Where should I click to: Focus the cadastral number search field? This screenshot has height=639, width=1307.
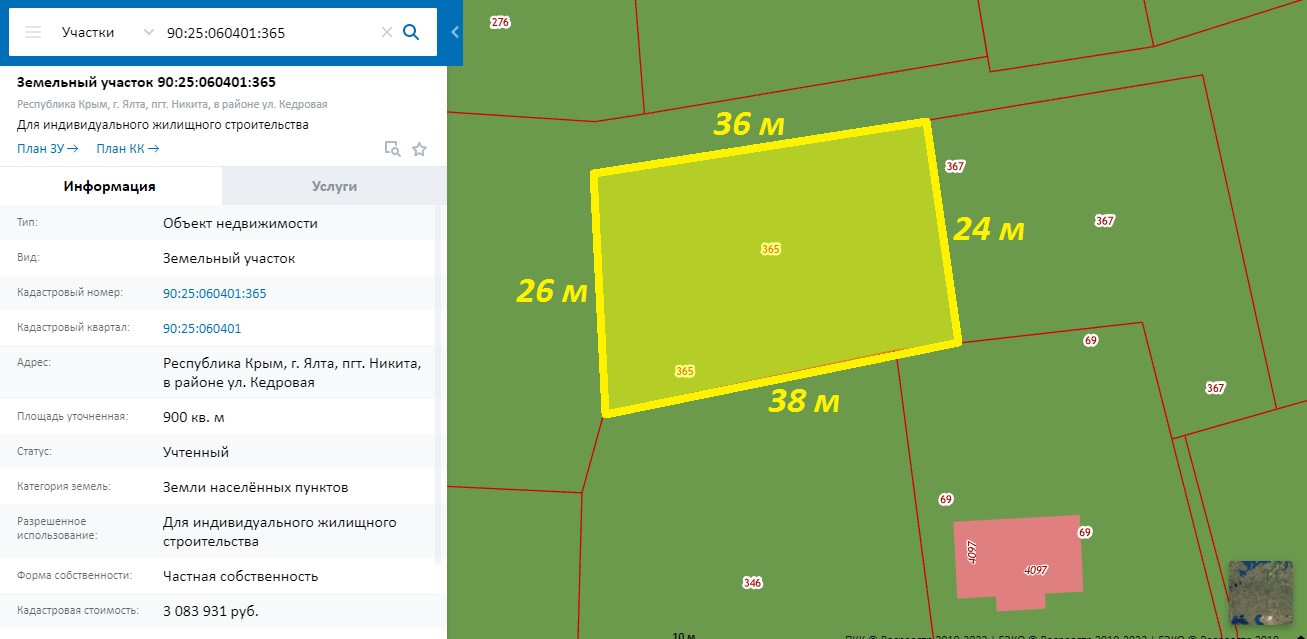(270, 32)
